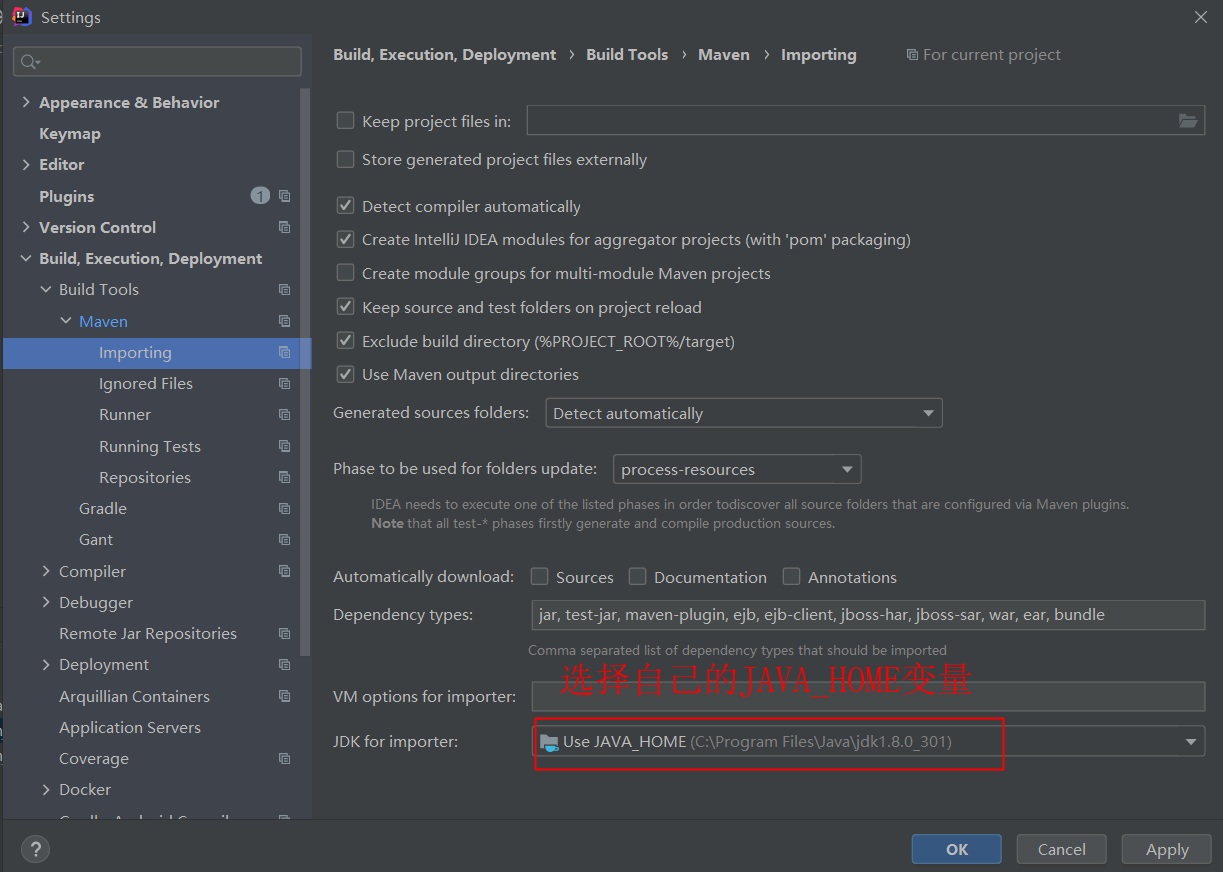
Task: Click the folder browse icon beside Keep project files in
Action: [x=1188, y=119]
